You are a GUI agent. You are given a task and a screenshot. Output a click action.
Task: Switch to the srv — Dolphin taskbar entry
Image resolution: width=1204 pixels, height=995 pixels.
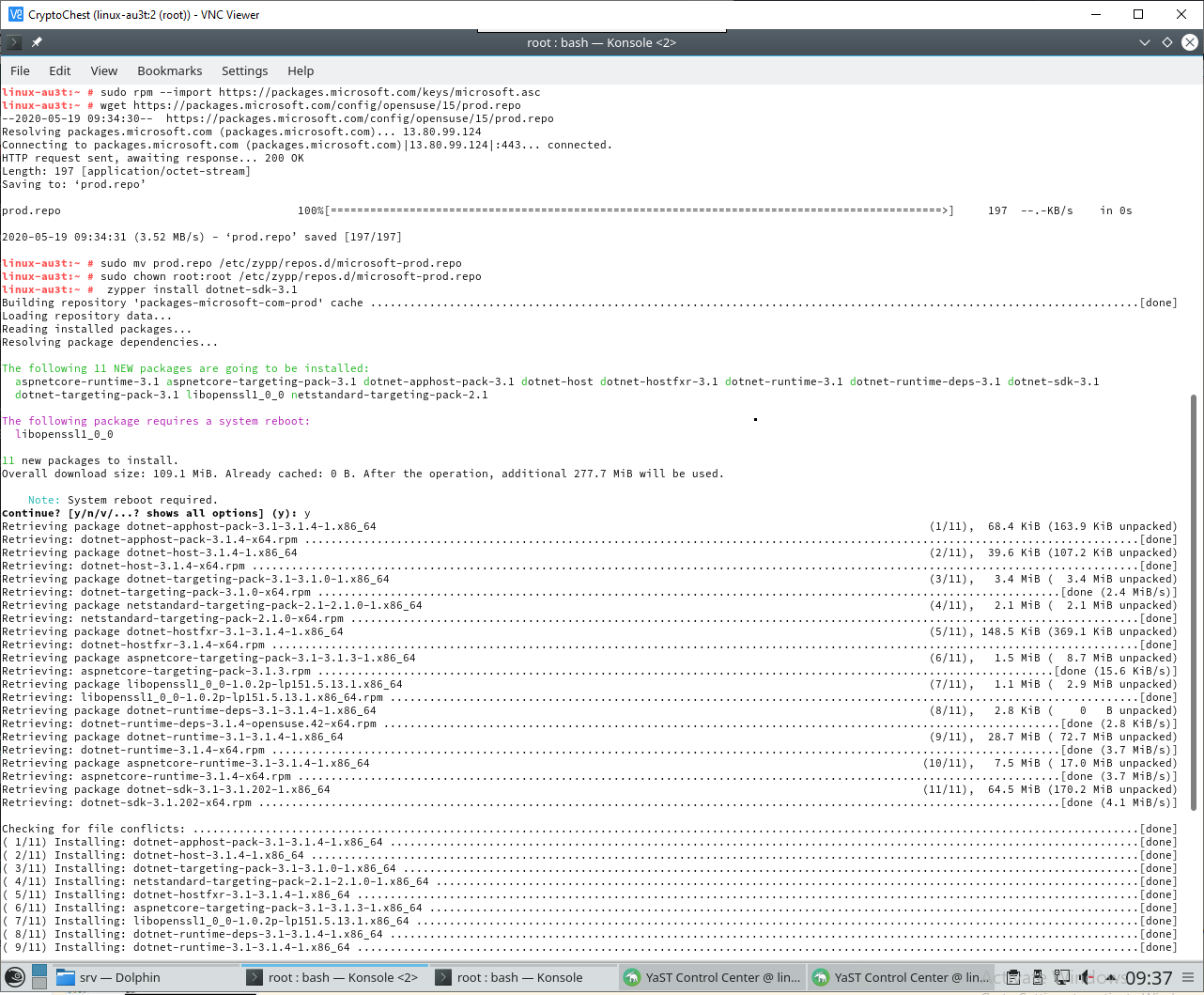(x=146, y=977)
